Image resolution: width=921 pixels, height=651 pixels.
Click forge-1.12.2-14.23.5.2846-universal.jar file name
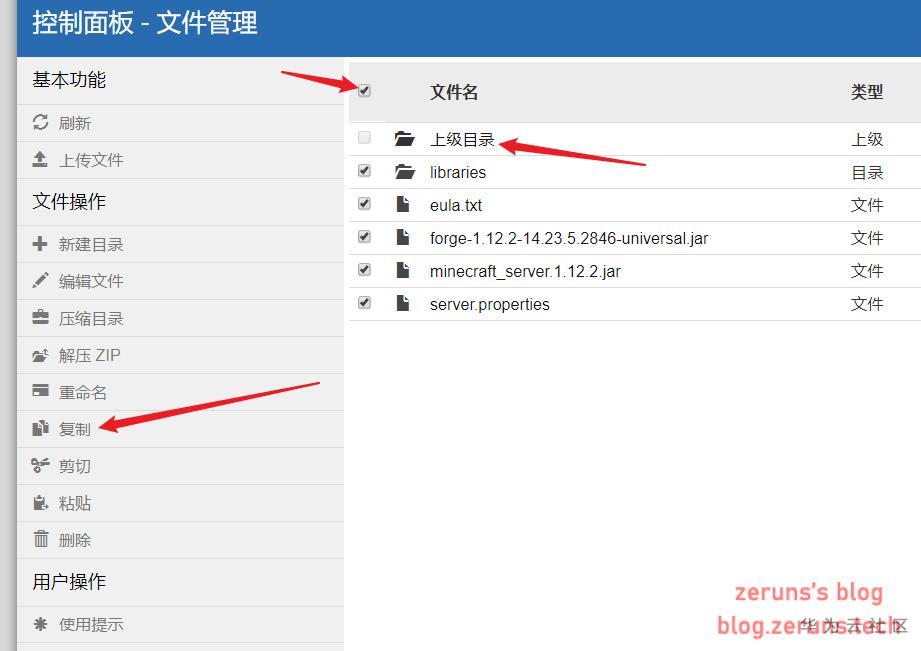(569, 238)
